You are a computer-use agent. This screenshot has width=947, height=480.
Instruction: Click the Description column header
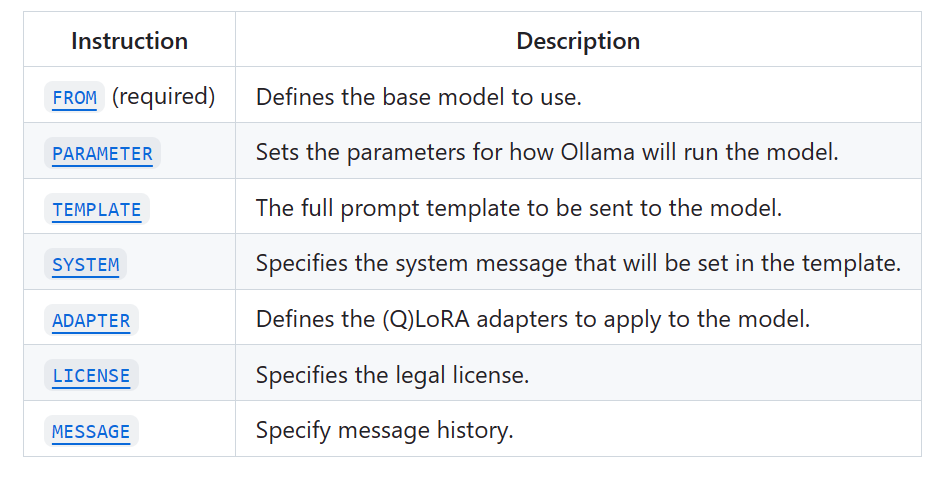click(578, 41)
